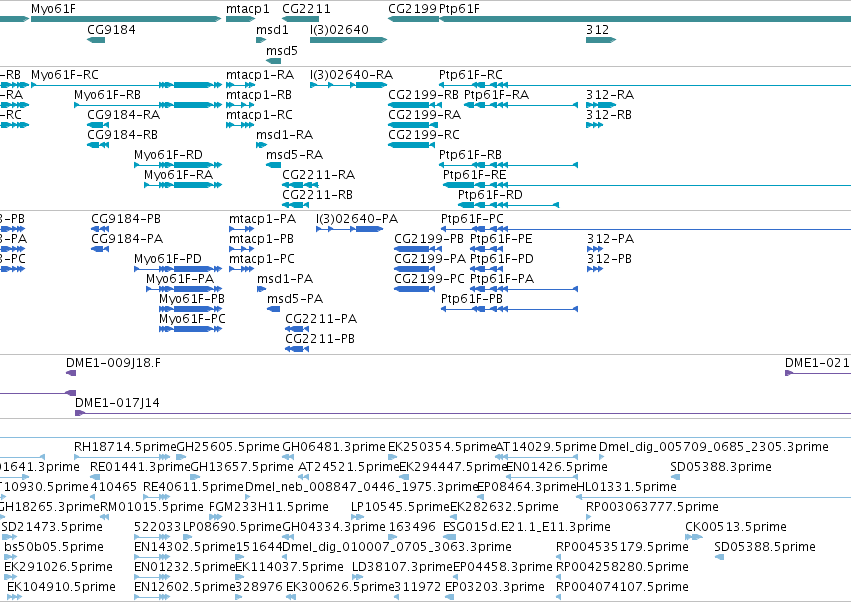Open transcript Myo61F-RD

[168, 155]
